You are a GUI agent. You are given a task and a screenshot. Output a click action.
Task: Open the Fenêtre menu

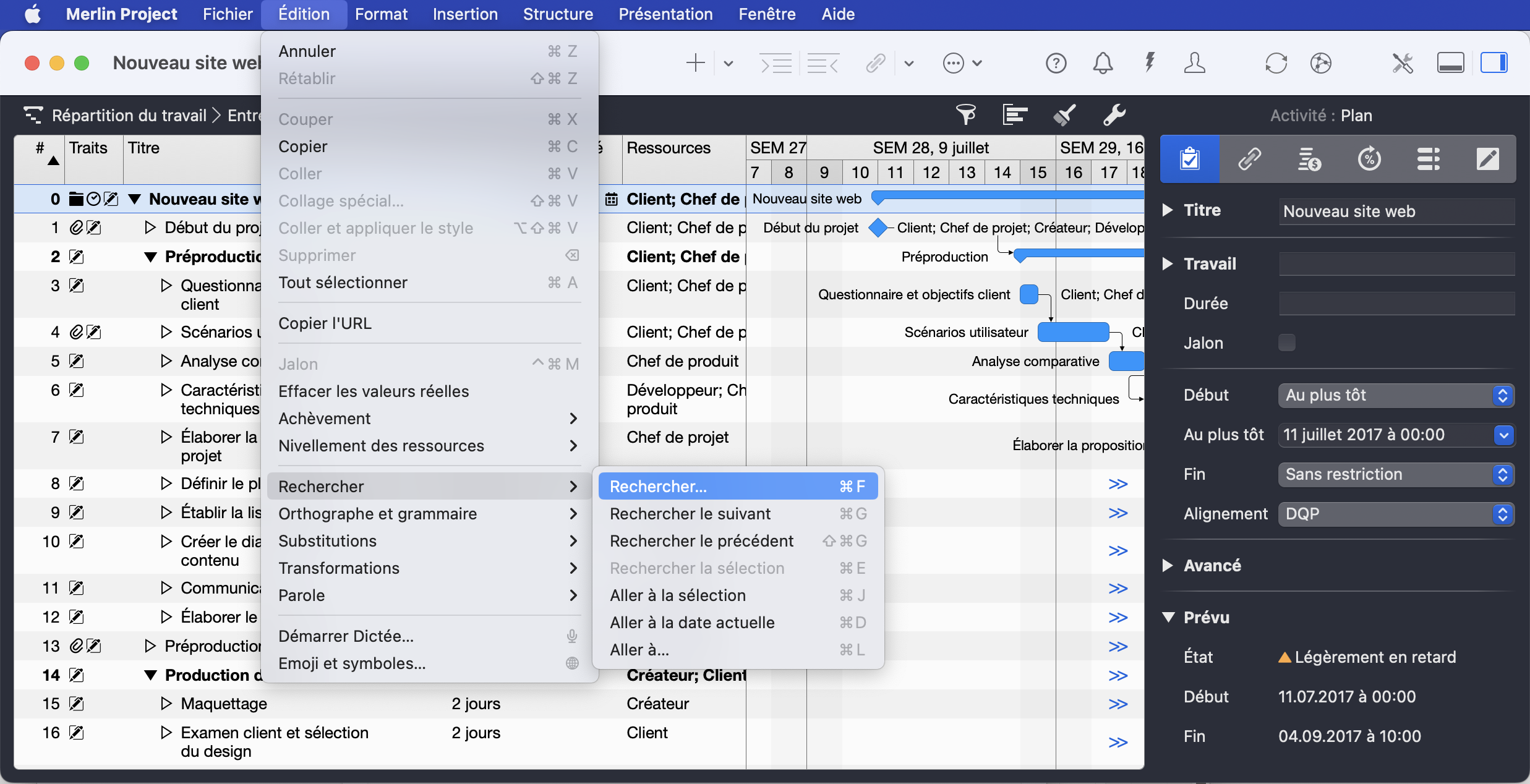pos(766,14)
